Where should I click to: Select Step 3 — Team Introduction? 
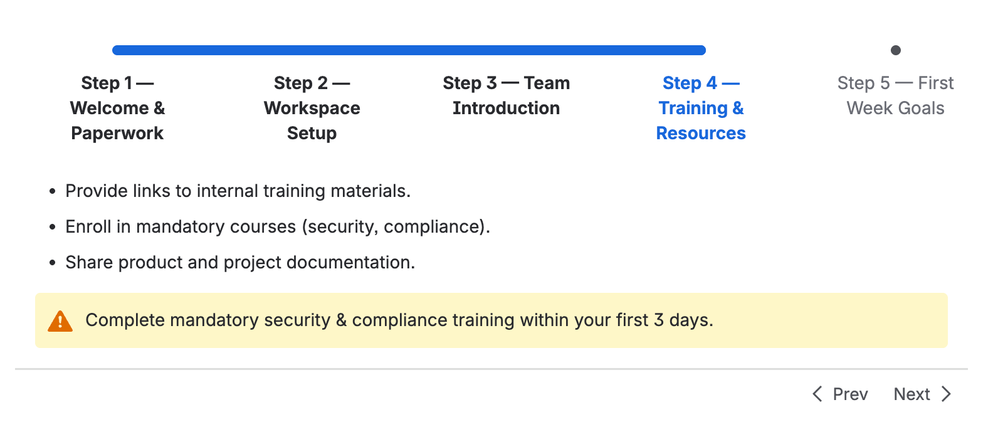[506, 95]
